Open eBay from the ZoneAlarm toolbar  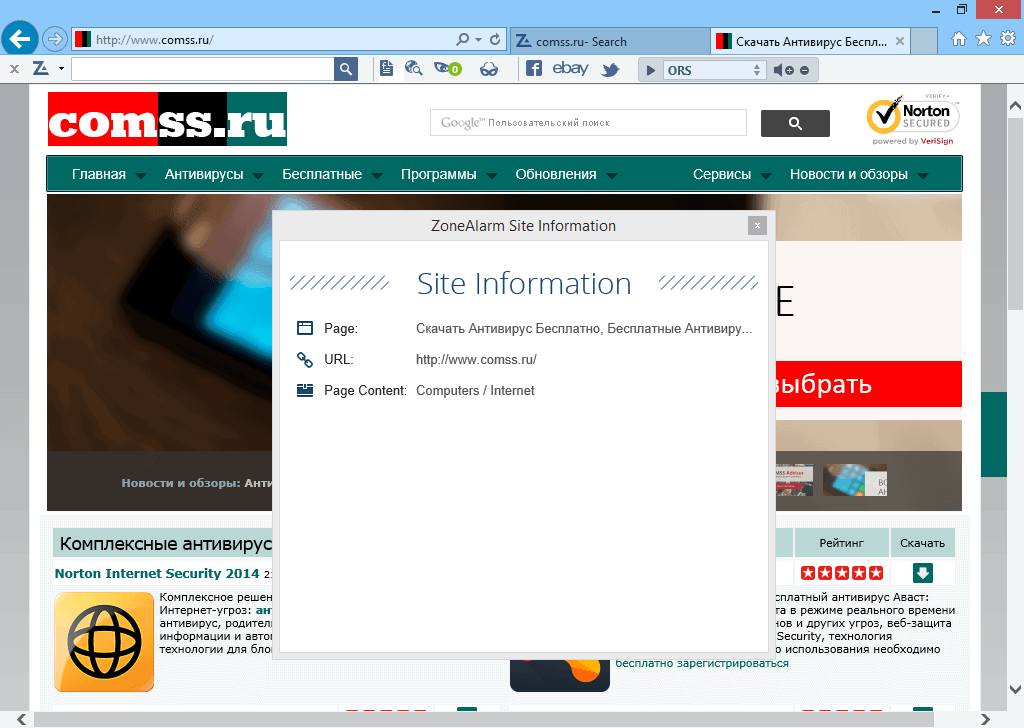click(569, 69)
